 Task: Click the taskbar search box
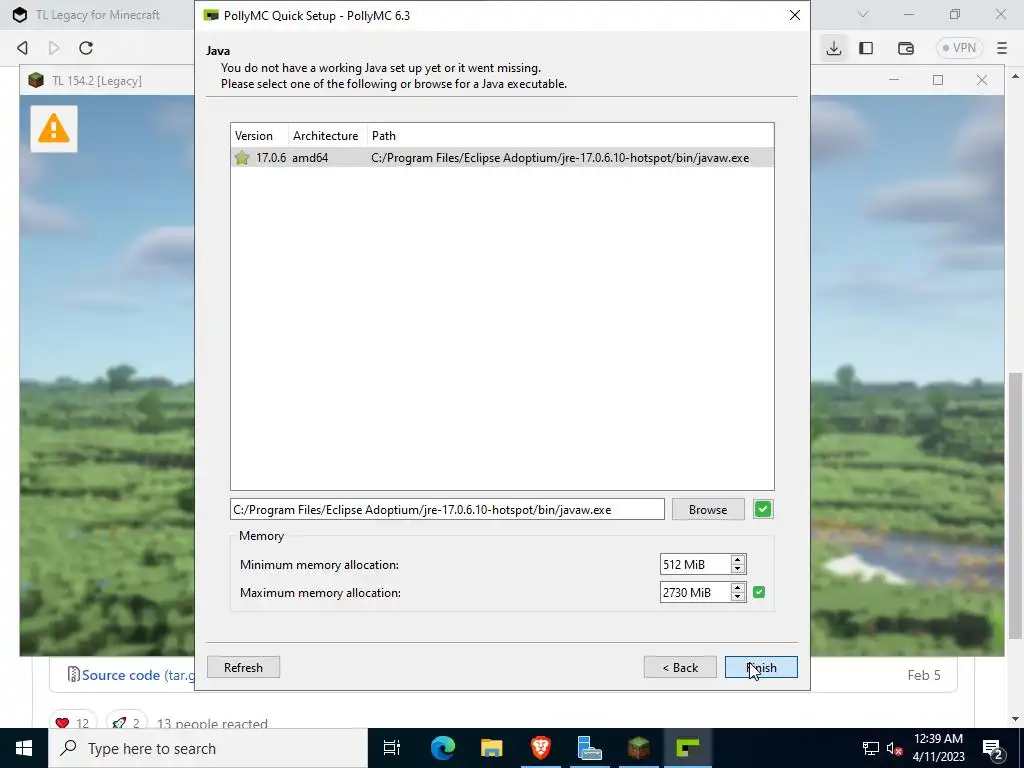pos(208,748)
